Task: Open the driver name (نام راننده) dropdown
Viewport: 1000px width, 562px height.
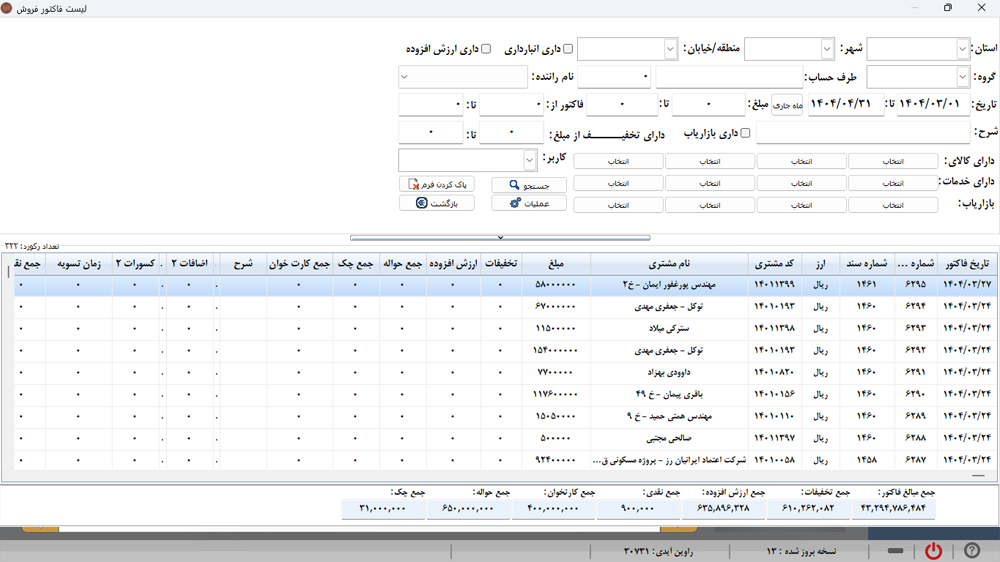Action: pos(405,77)
